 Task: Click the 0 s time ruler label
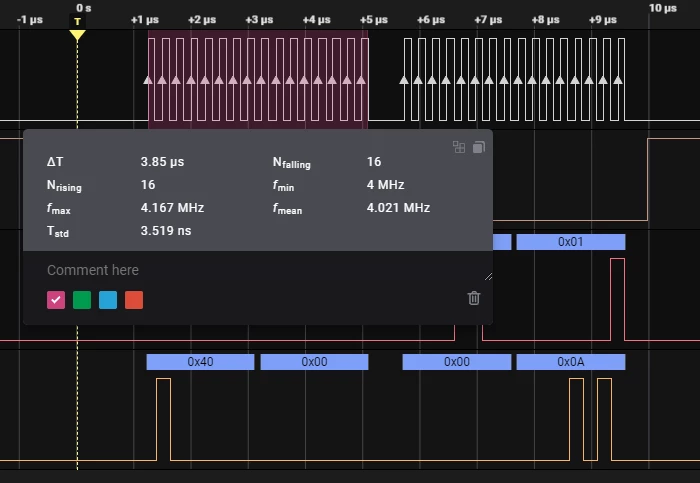pyautogui.click(x=83, y=8)
